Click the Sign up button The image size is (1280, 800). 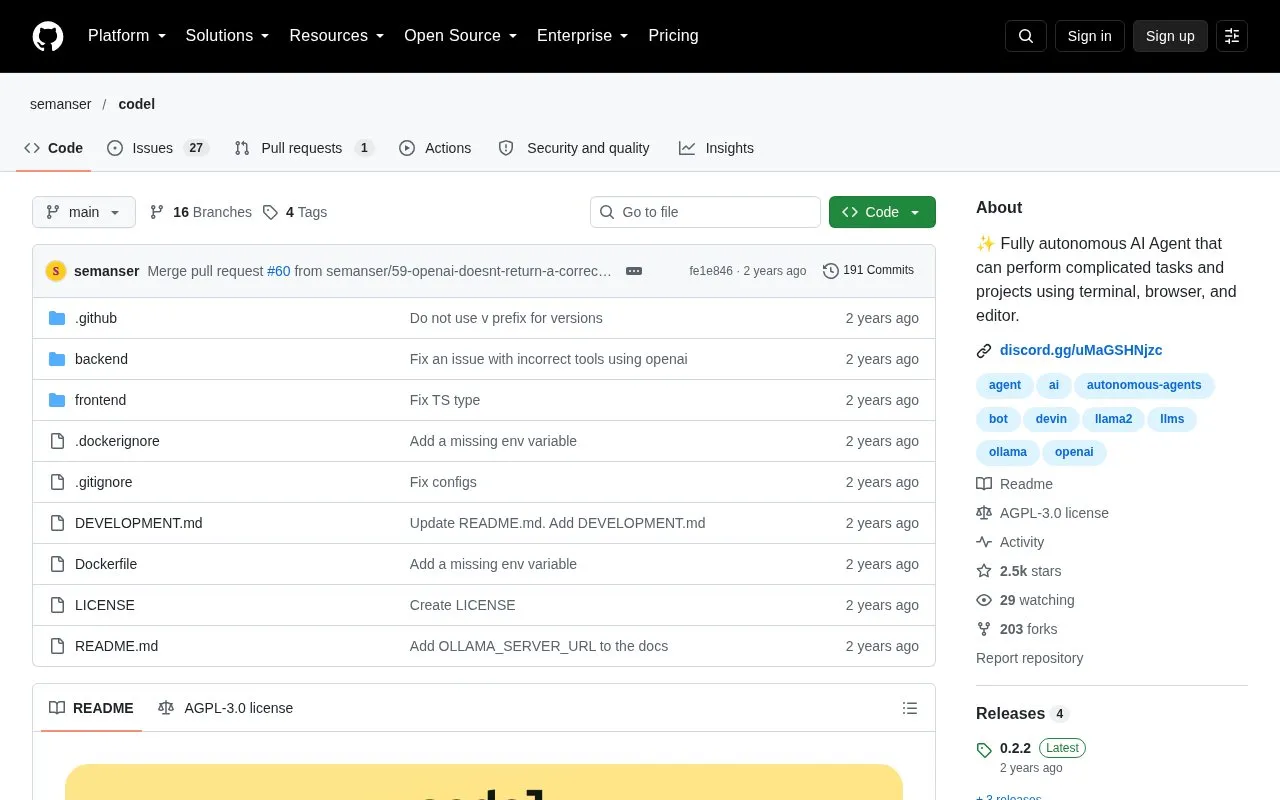pos(1170,36)
